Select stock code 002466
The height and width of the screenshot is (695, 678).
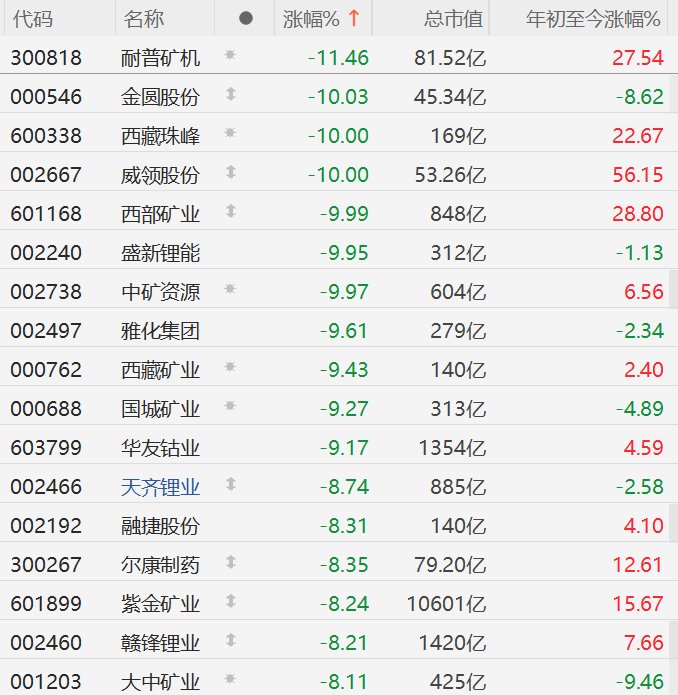(x=46, y=487)
